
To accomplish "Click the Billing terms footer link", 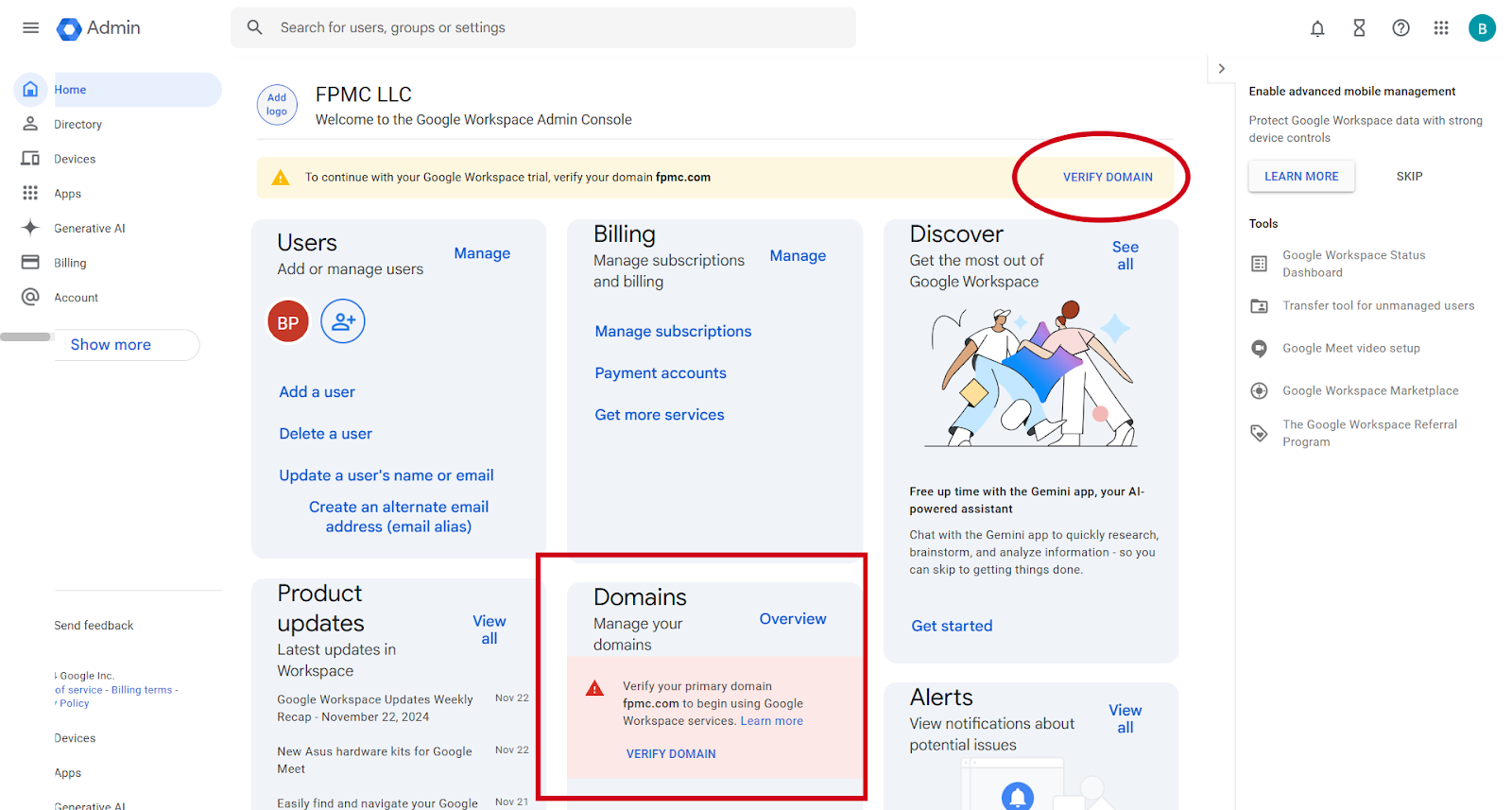I will [x=142, y=690].
